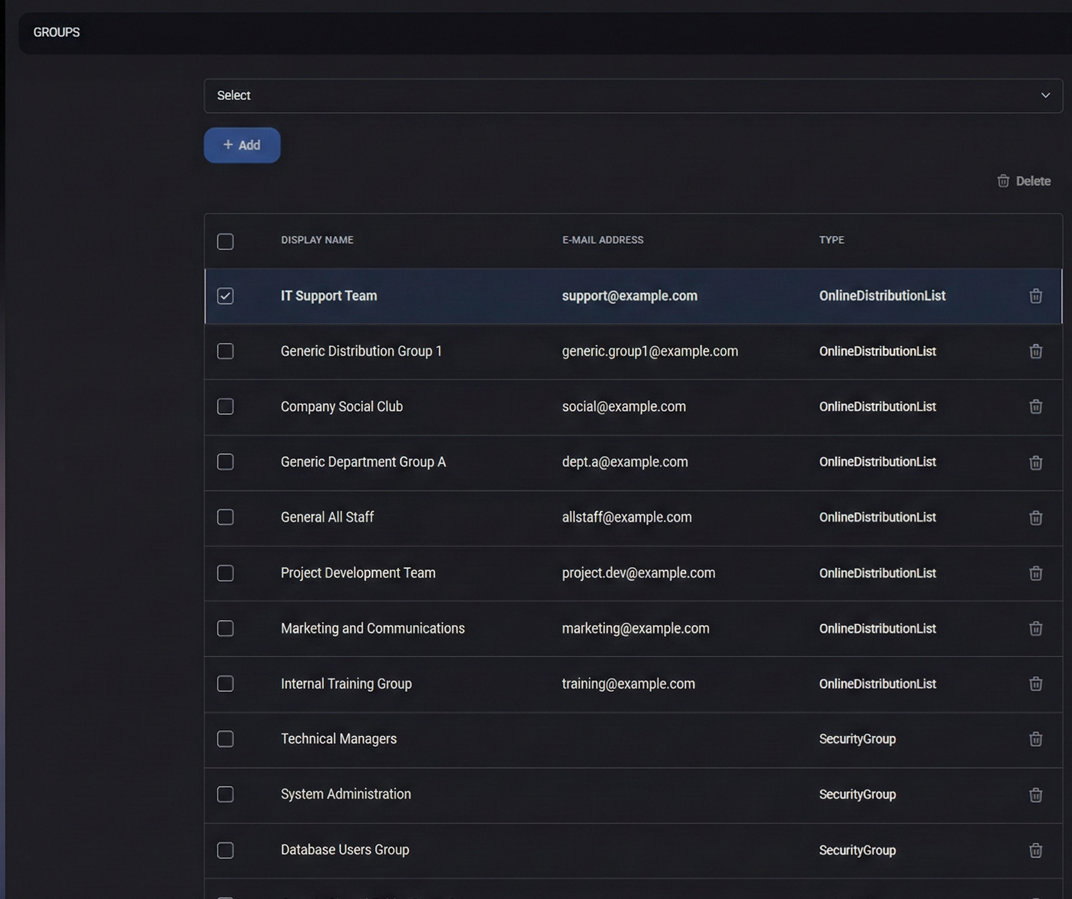
Task: Click trash icon on Technical Managers row
Action: point(1035,739)
